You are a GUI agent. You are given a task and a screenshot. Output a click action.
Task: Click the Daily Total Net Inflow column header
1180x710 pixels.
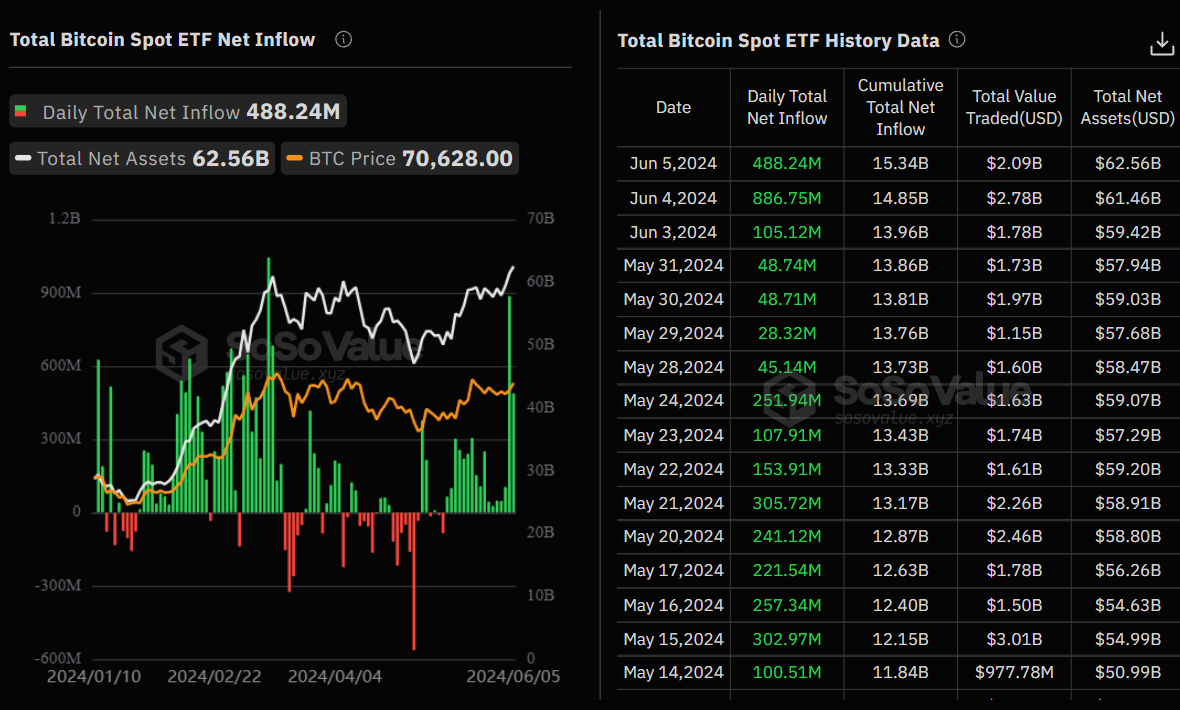787,108
